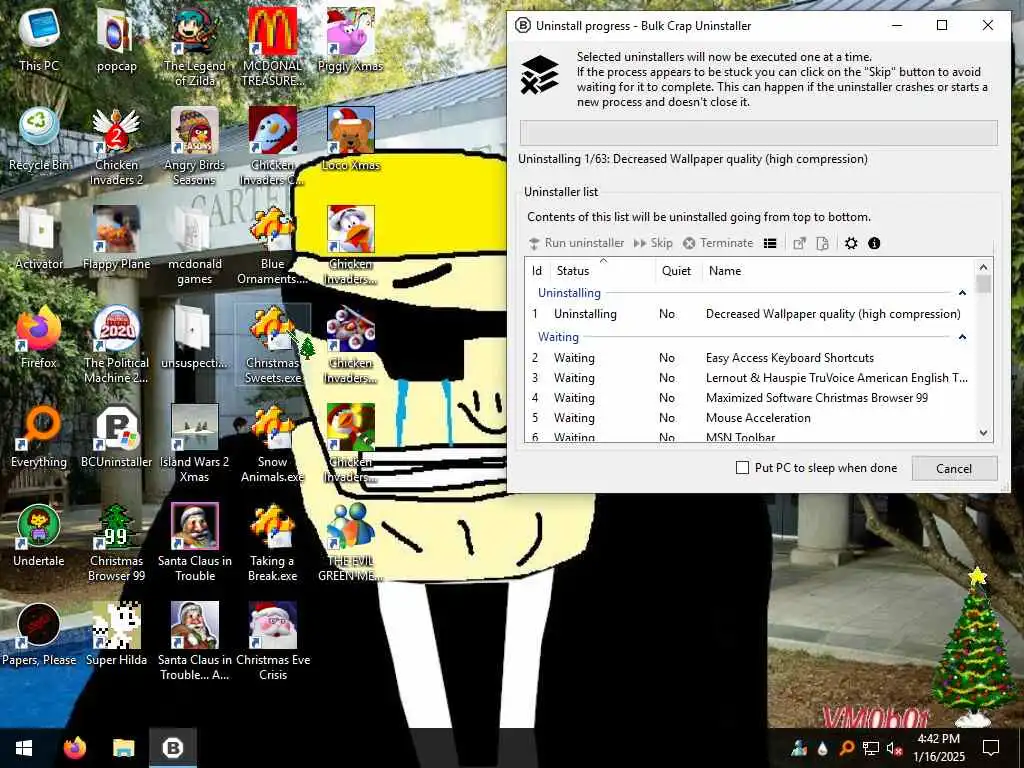Cancel the uninstall progress
The width and height of the screenshot is (1024, 768).
[954, 468]
